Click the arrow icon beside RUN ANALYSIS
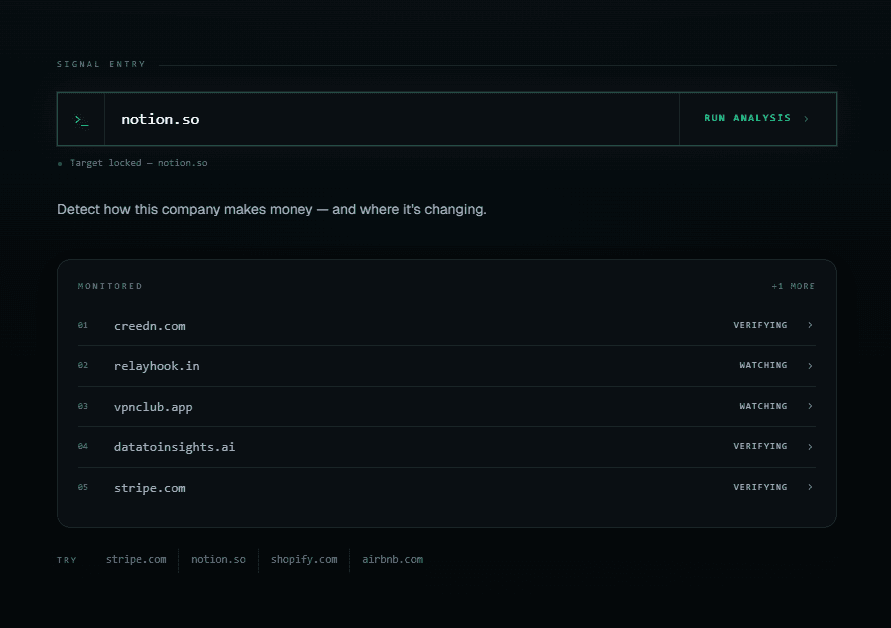Image resolution: width=891 pixels, height=628 pixels. click(806, 118)
